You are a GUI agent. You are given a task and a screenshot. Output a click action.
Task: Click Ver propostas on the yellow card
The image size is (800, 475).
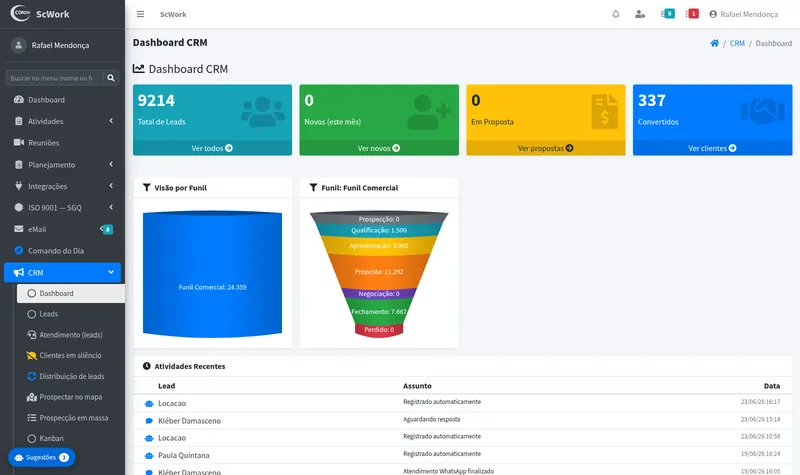coord(545,148)
